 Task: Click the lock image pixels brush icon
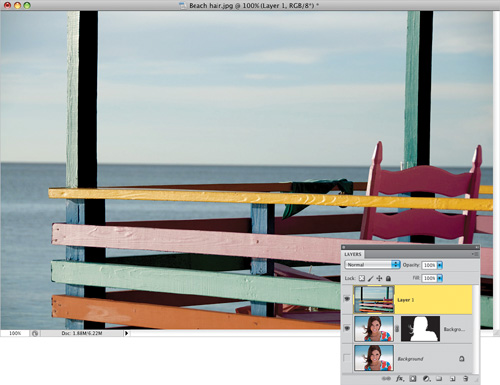click(371, 278)
